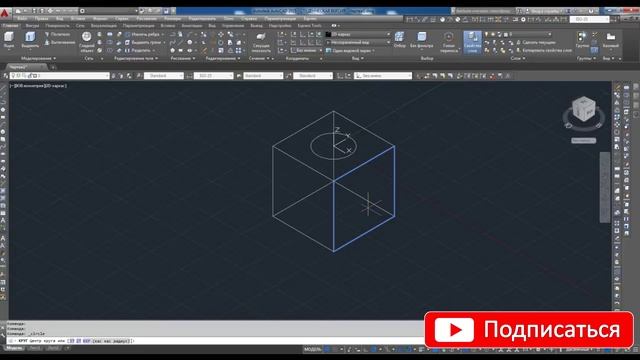Click the new drawing tab plus button
640x360 pixels.
[53, 67]
